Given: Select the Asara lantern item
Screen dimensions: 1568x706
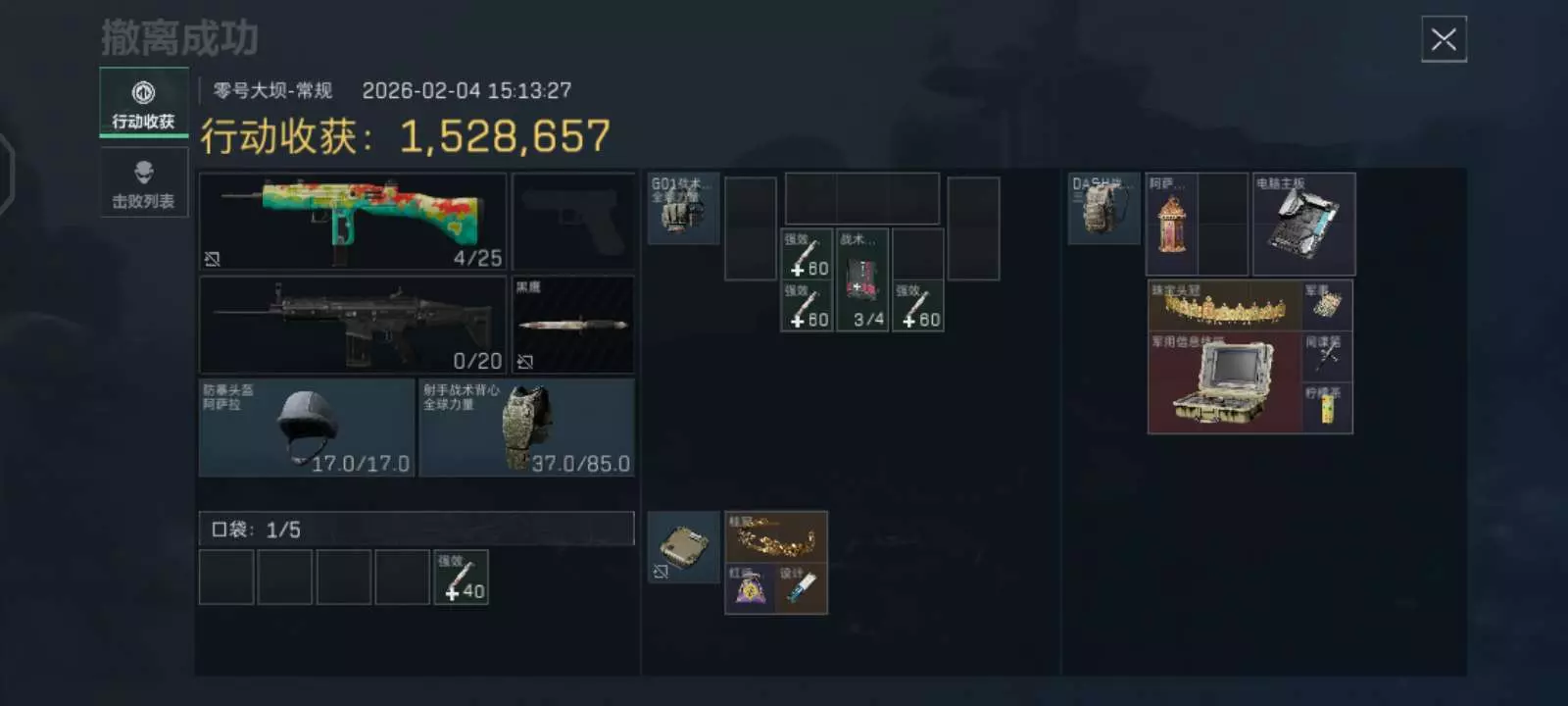Looking at the screenshot, I should [x=1172, y=224].
